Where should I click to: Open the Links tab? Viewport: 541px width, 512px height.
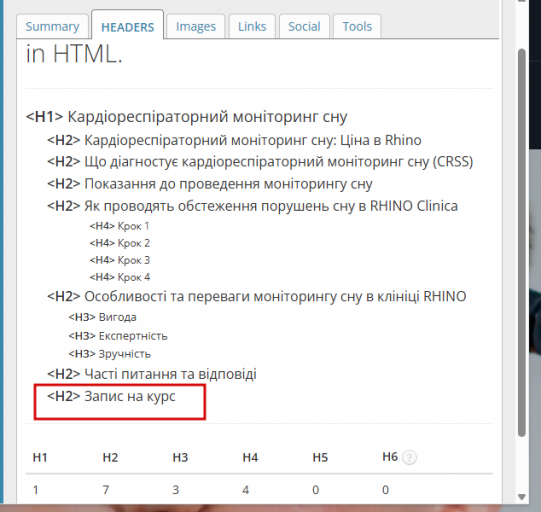pyautogui.click(x=252, y=27)
